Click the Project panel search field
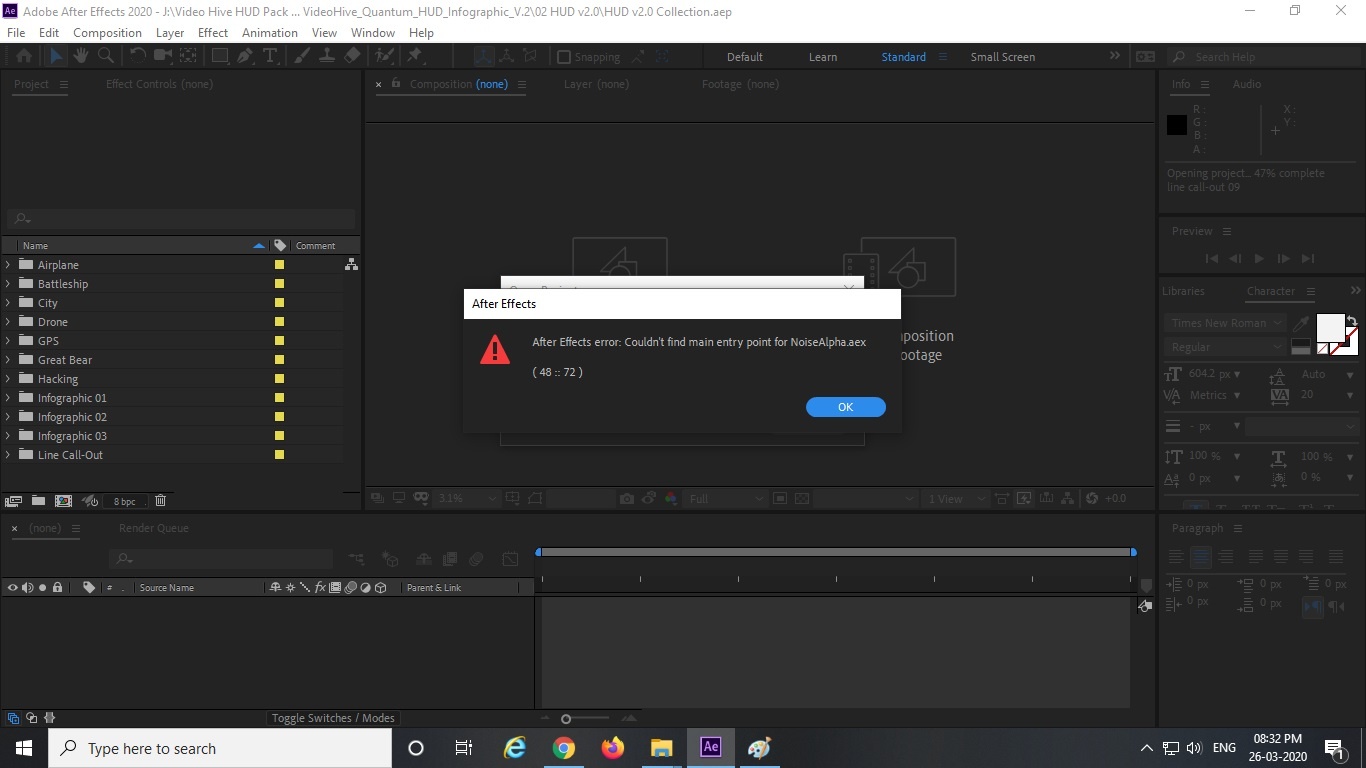This screenshot has width=1366, height=768. coord(181,218)
